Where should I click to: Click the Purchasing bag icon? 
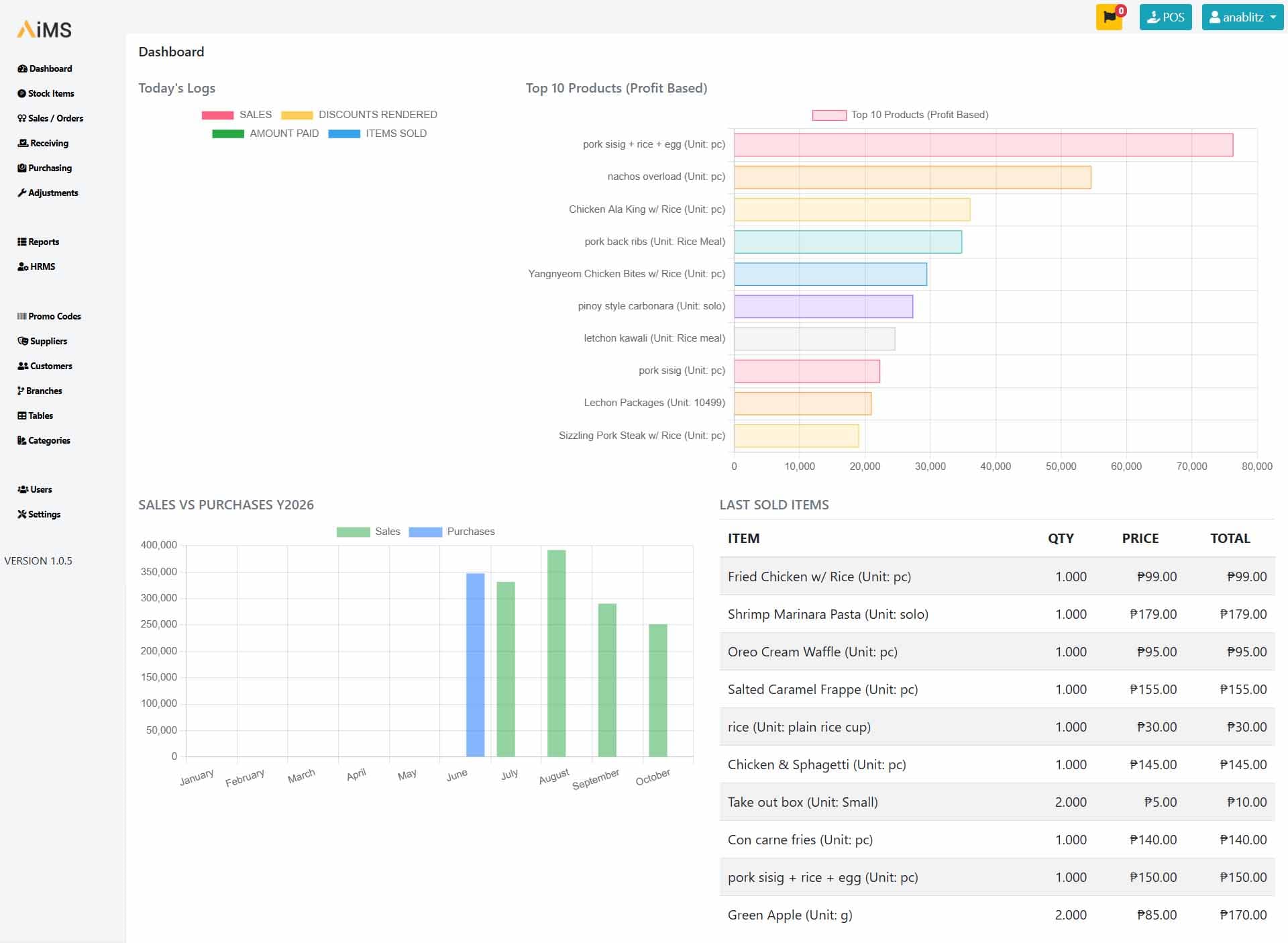click(21, 168)
